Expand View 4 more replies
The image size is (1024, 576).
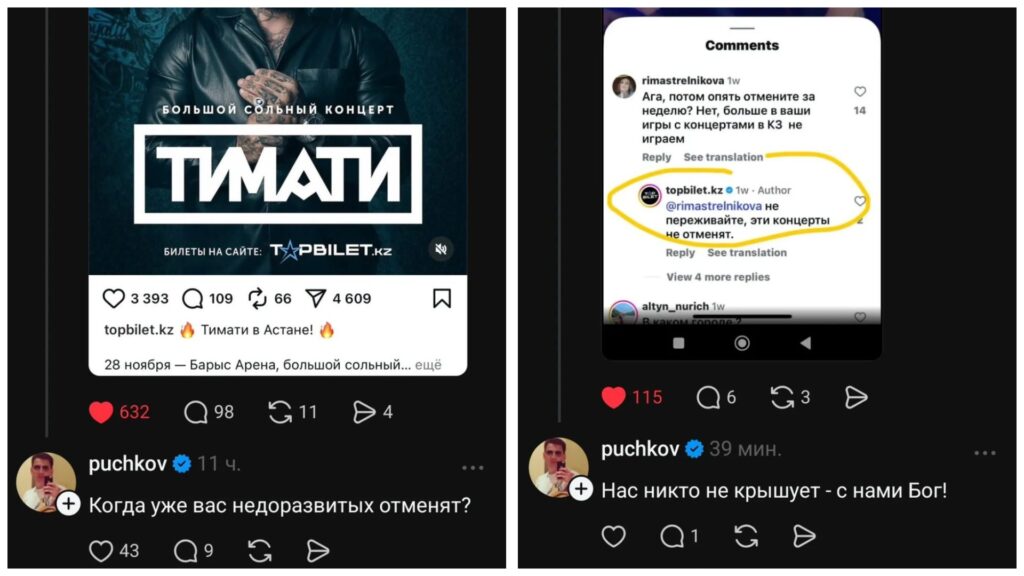[x=718, y=277]
